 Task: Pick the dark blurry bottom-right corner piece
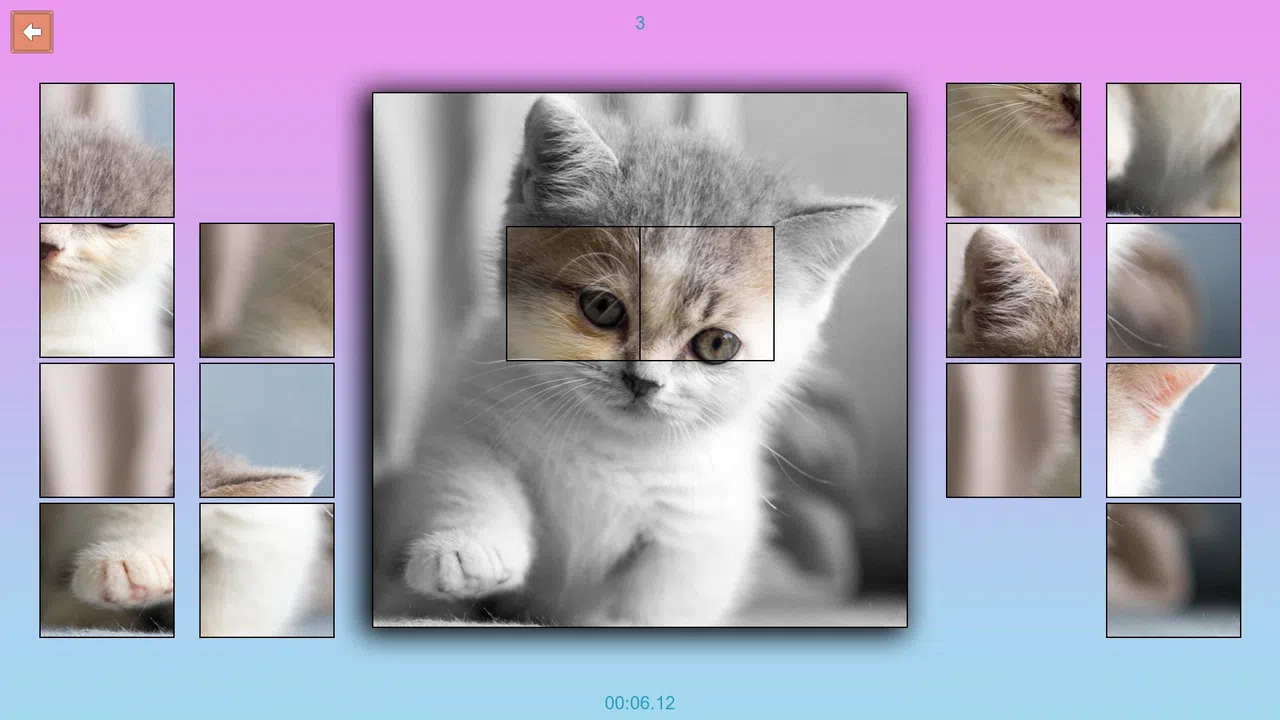[1174, 570]
